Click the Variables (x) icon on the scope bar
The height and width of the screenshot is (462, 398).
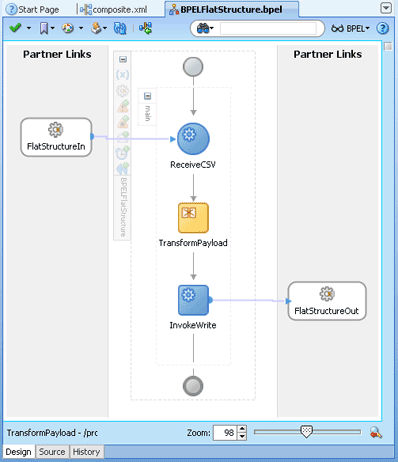122,75
